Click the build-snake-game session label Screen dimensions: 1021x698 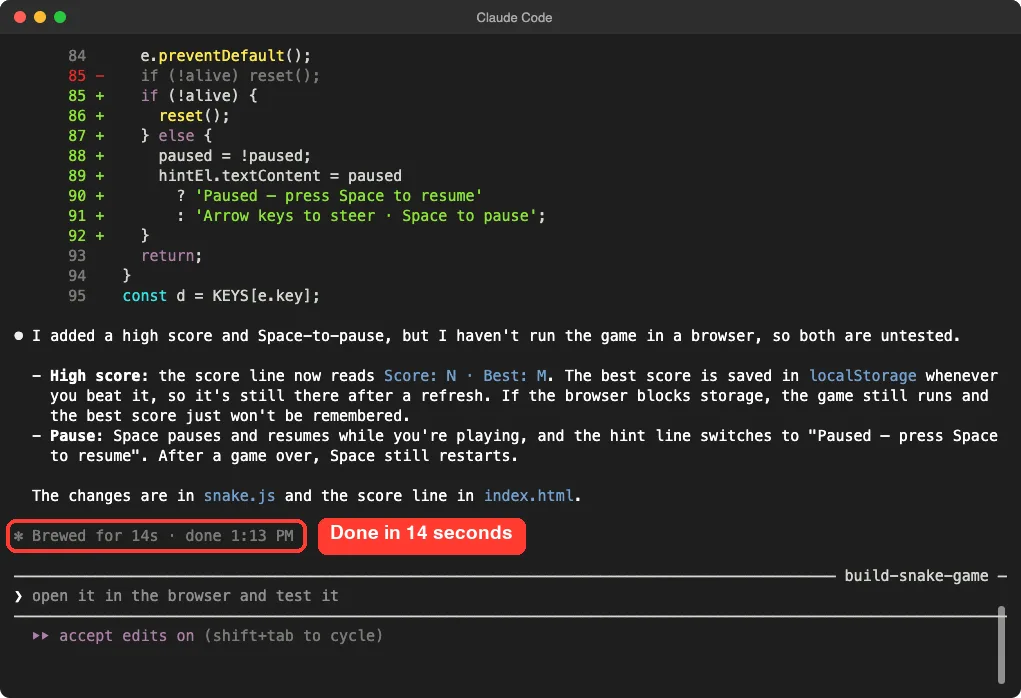point(916,576)
